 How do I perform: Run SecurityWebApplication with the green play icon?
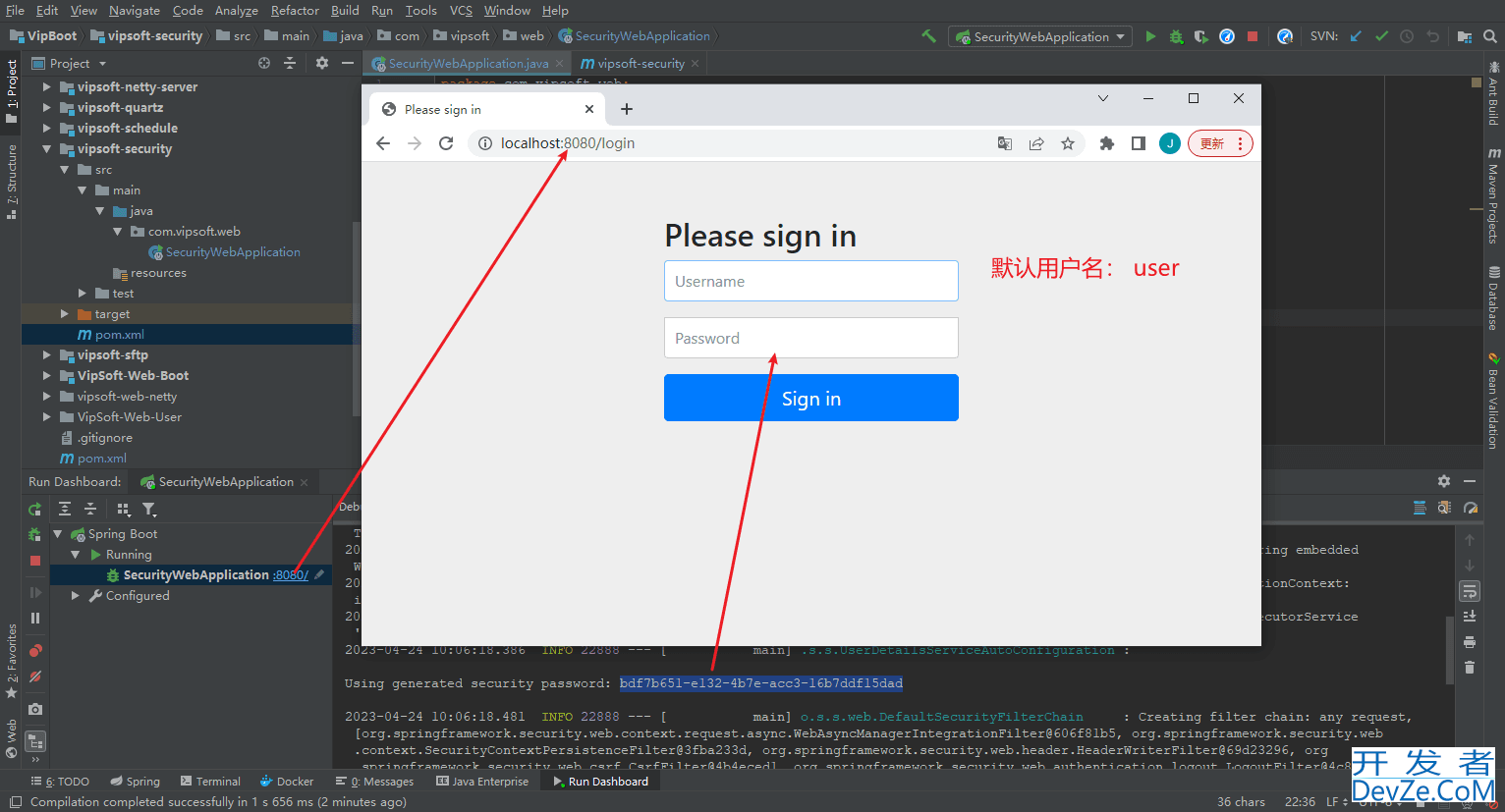pyautogui.click(x=1150, y=36)
